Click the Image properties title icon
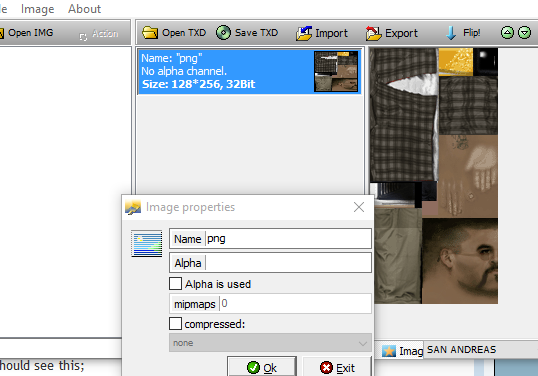This screenshot has width=538, height=376. (133, 207)
